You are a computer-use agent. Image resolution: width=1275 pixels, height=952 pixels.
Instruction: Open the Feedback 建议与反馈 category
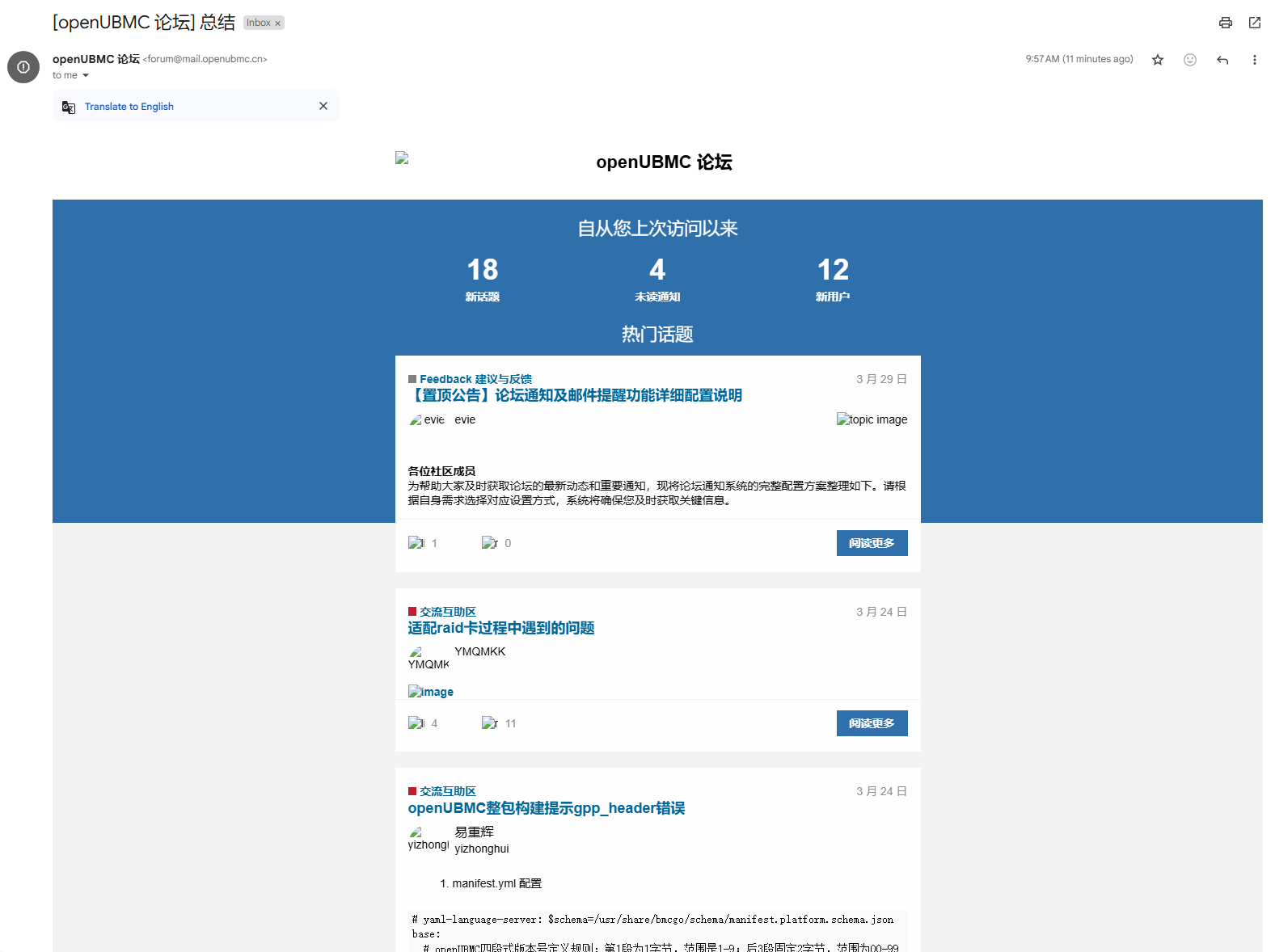[x=475, y=379]
